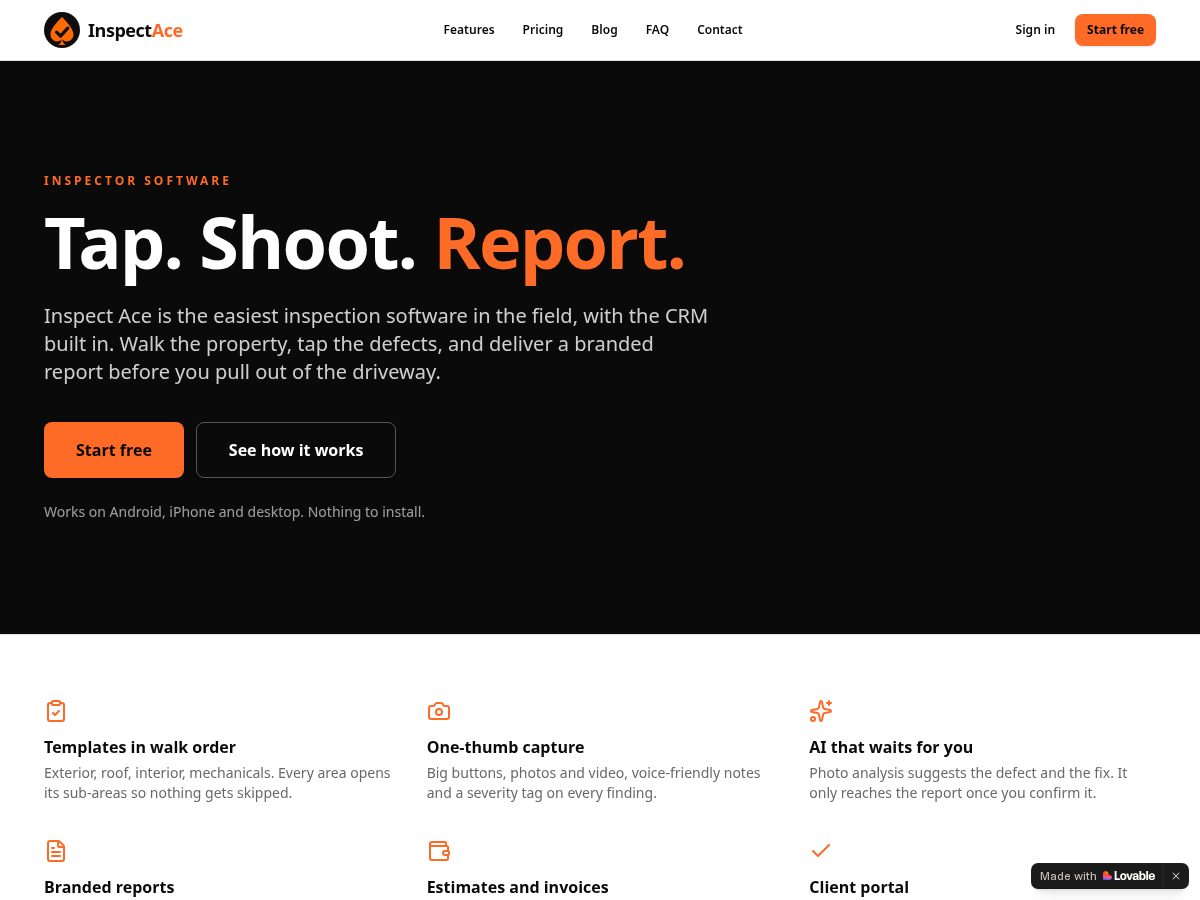Click description Photo analysis suggests the defect
This screenshot has width=1200, height=900.
(968, 783)
